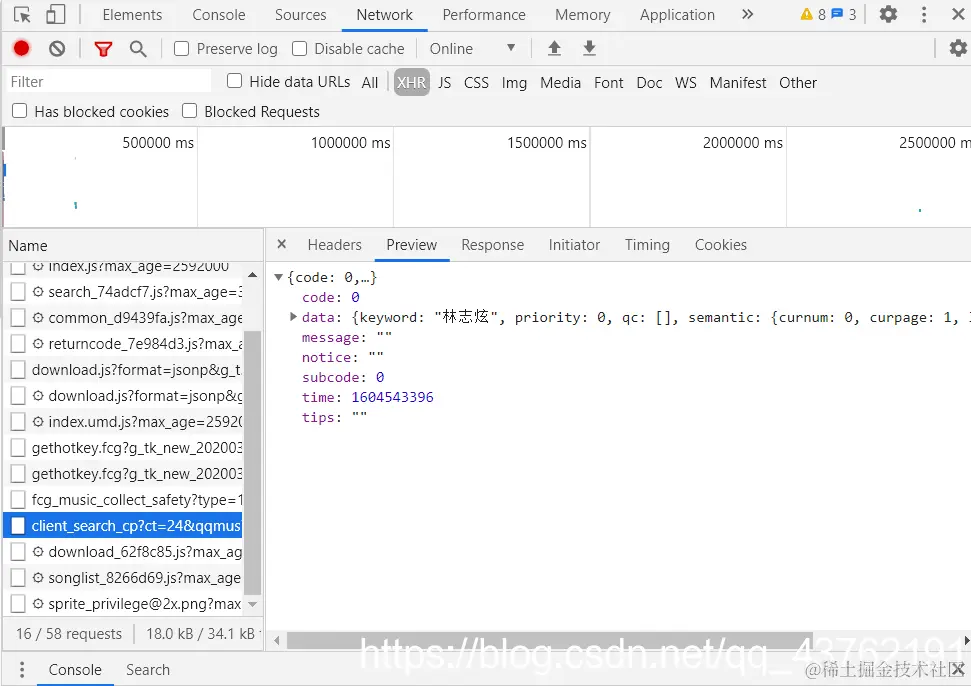This screenshot has height=686, width=971.
Task: Stop recording network log with red button
Action: [22, 48]
